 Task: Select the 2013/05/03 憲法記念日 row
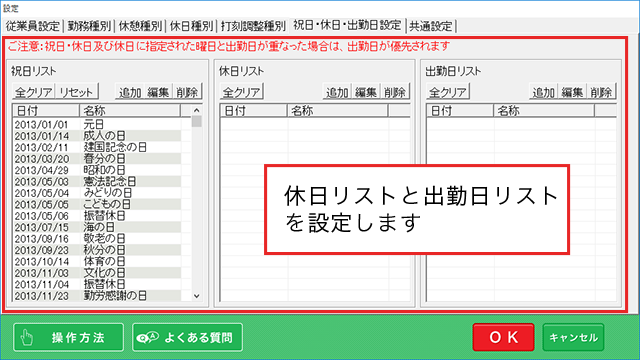[97, 182]
